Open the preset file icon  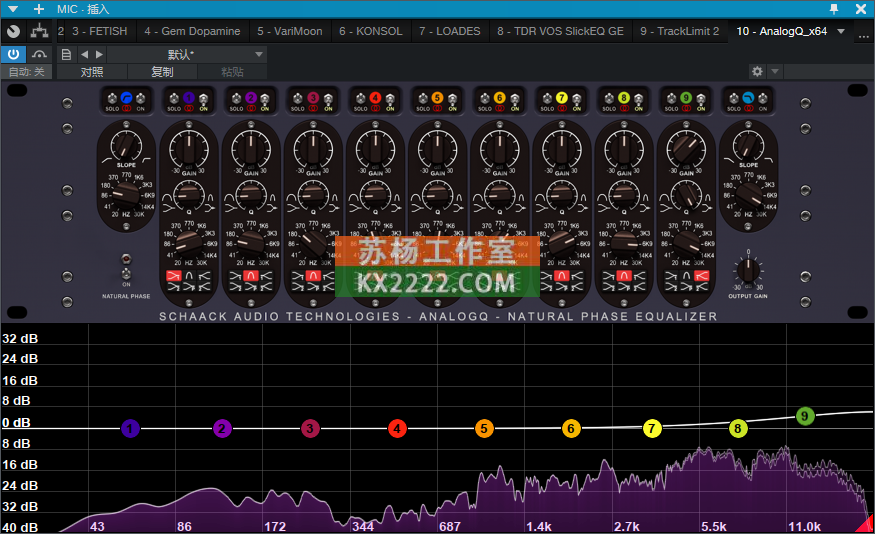pos(66,55)
